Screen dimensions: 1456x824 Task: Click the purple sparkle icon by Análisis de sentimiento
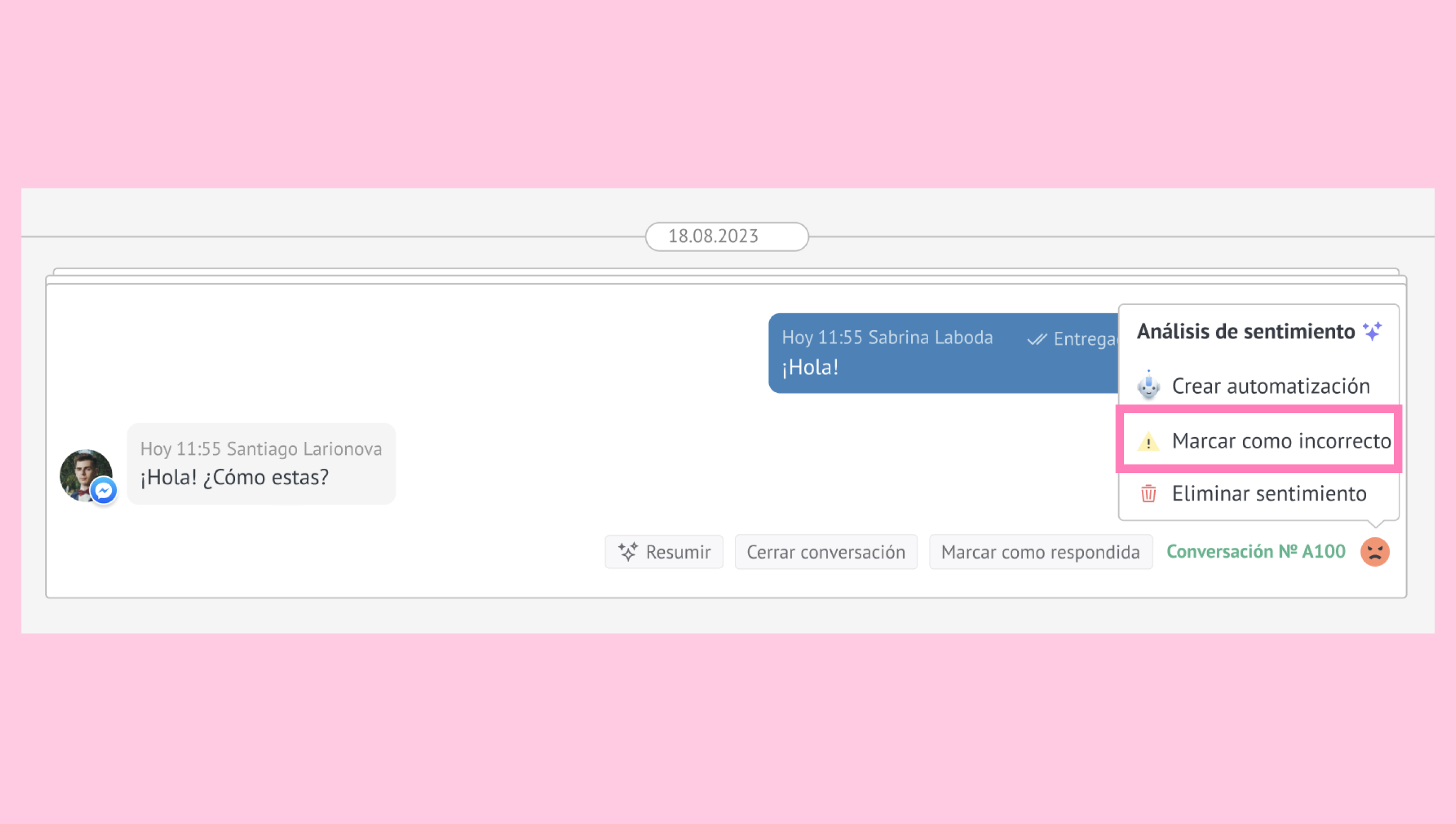(x=1372, y=331)
